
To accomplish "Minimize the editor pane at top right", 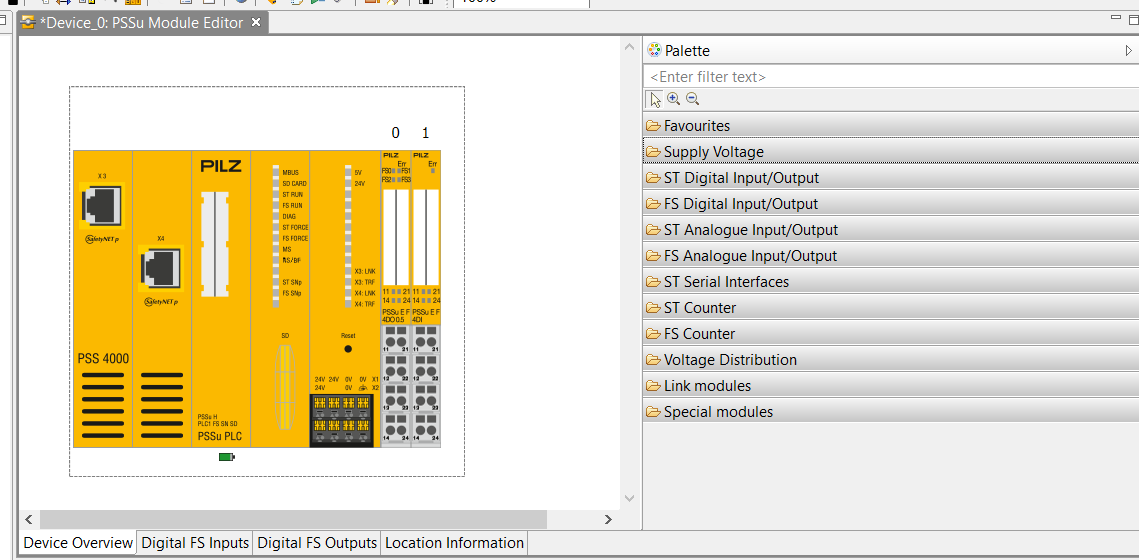I will (1116, 17).
